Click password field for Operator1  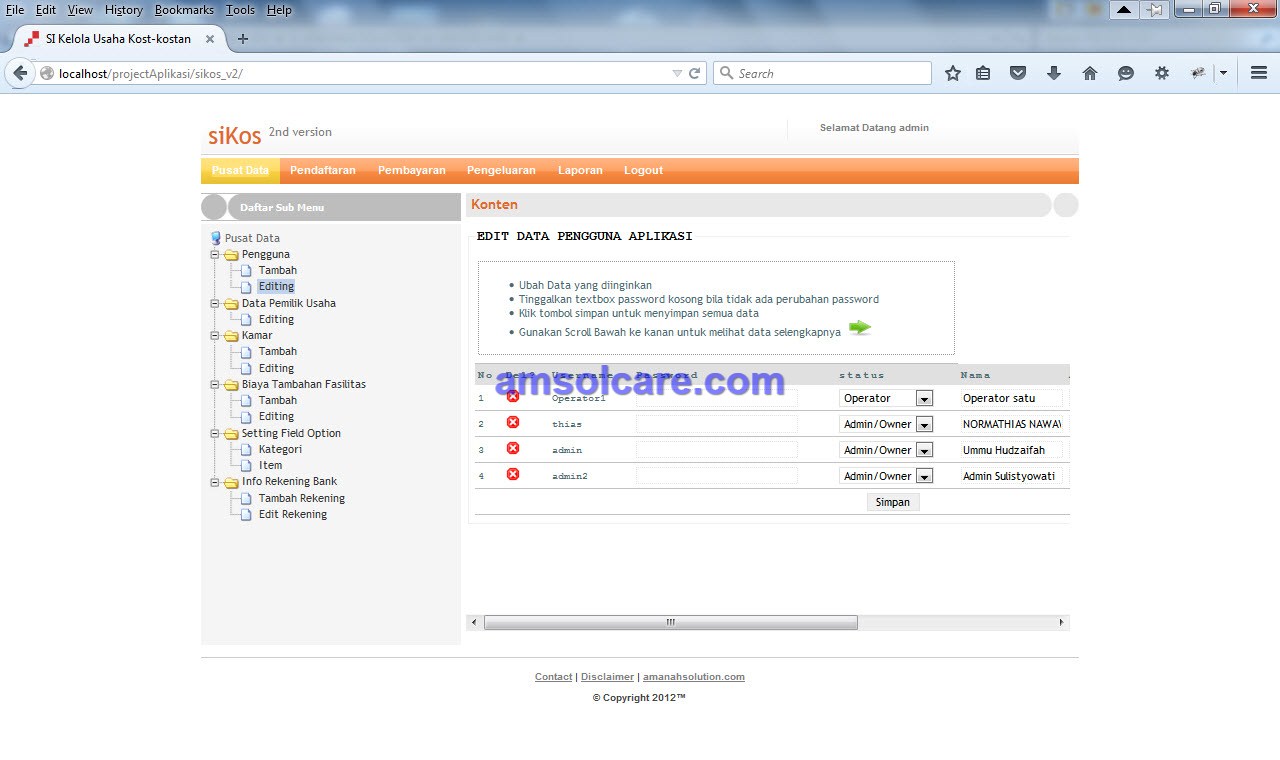[x=717, y=398]
